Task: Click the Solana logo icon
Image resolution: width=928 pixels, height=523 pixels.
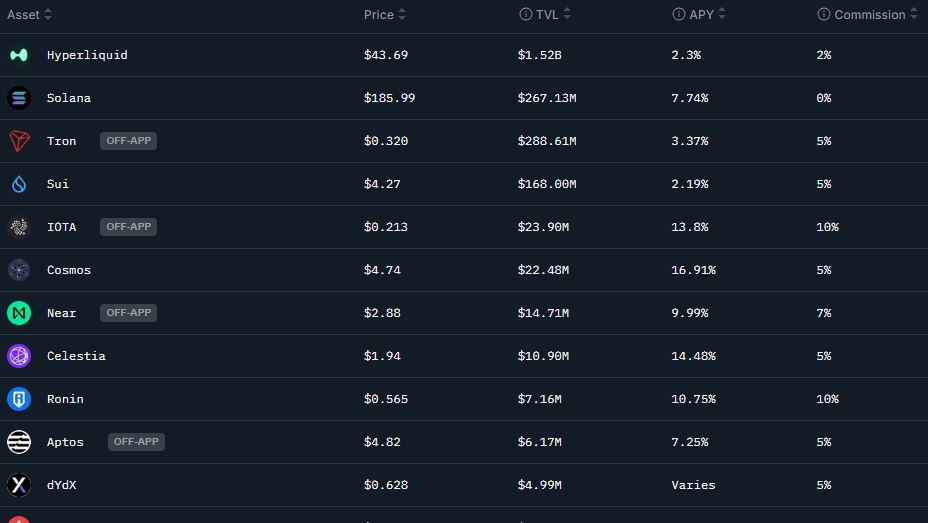Action: click(x=19, y=98)
